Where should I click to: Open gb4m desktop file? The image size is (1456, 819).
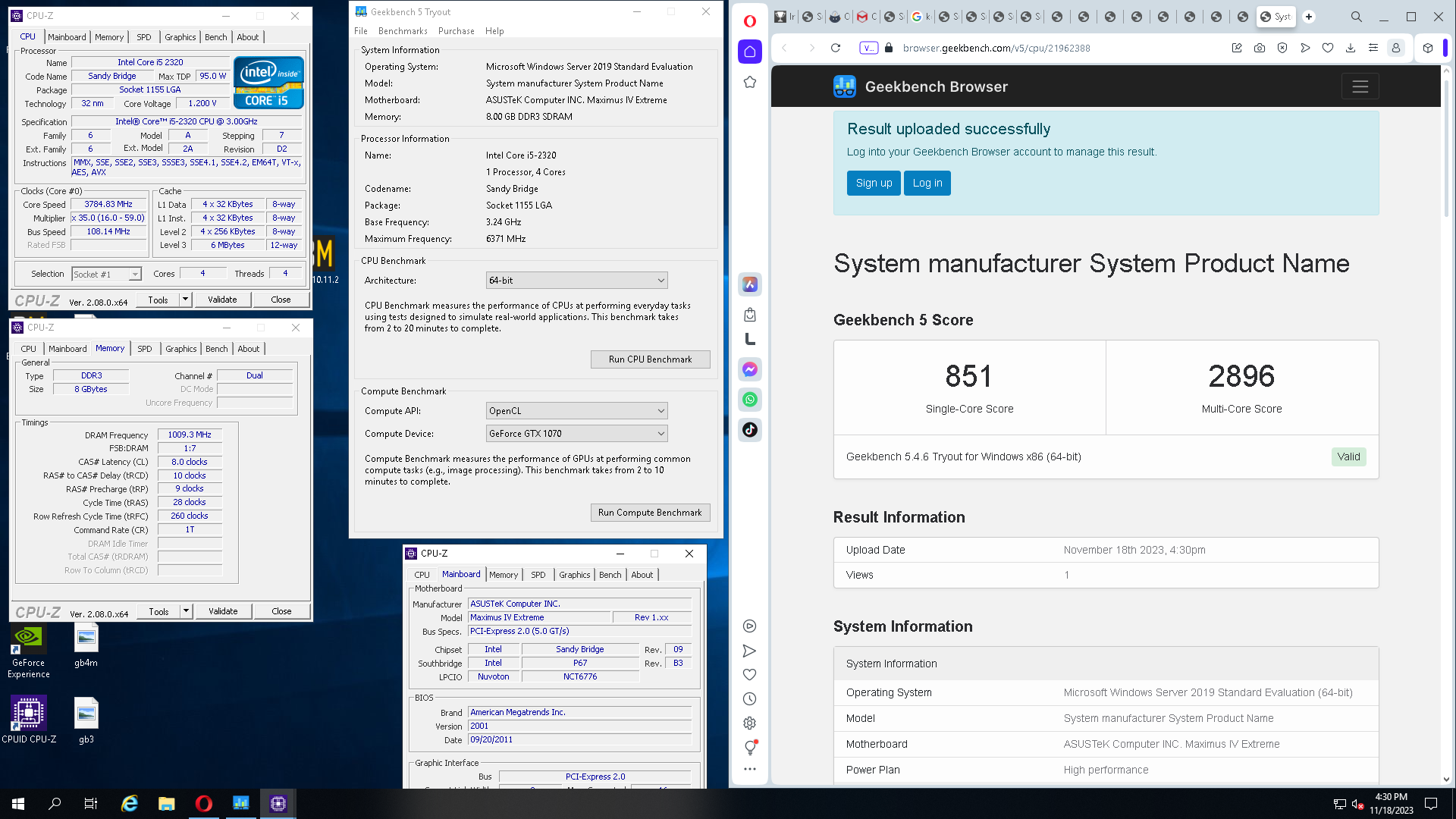pos(86,646)
